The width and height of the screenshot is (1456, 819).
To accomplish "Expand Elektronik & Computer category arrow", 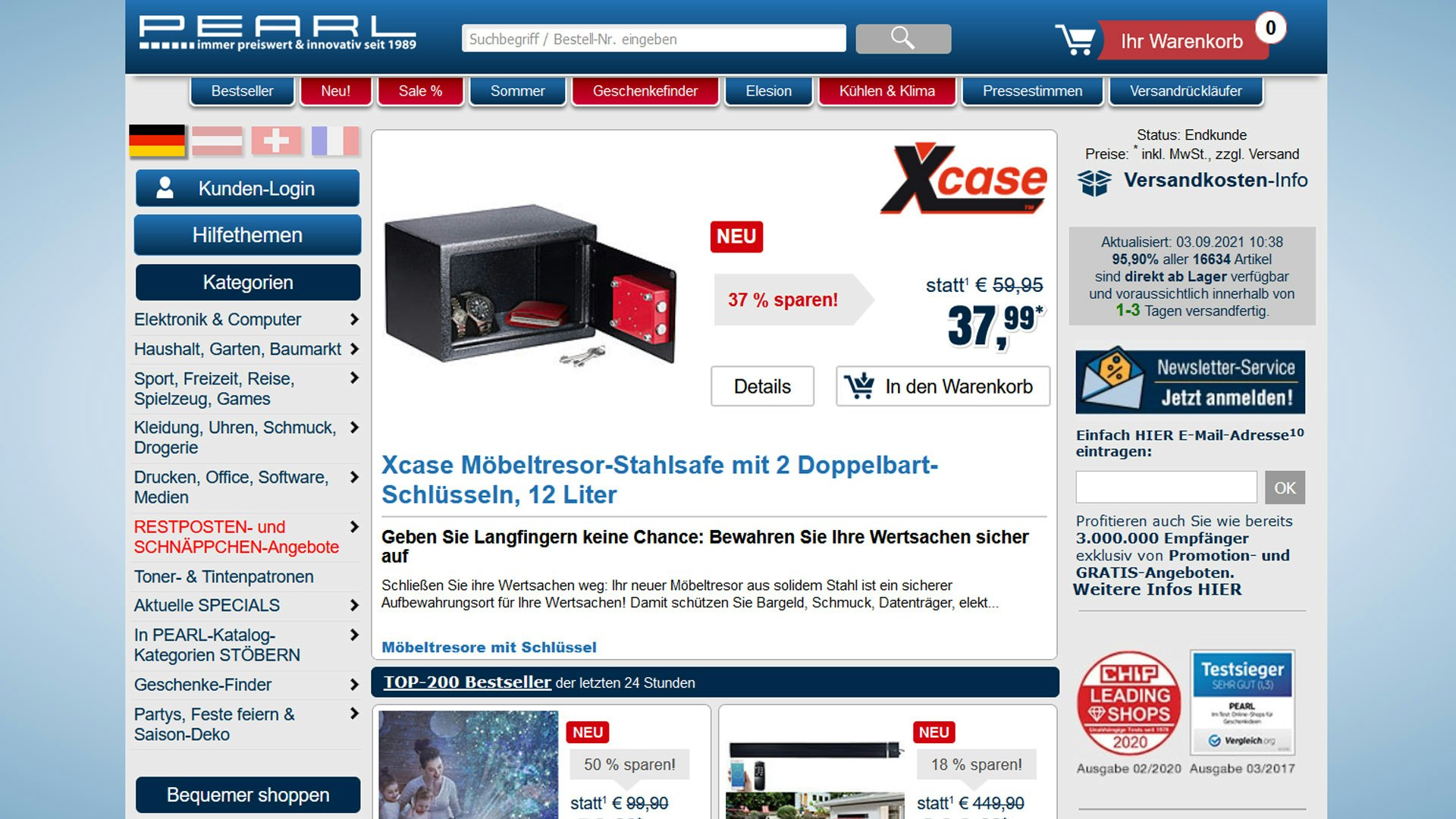I will (x=353, y=320).
